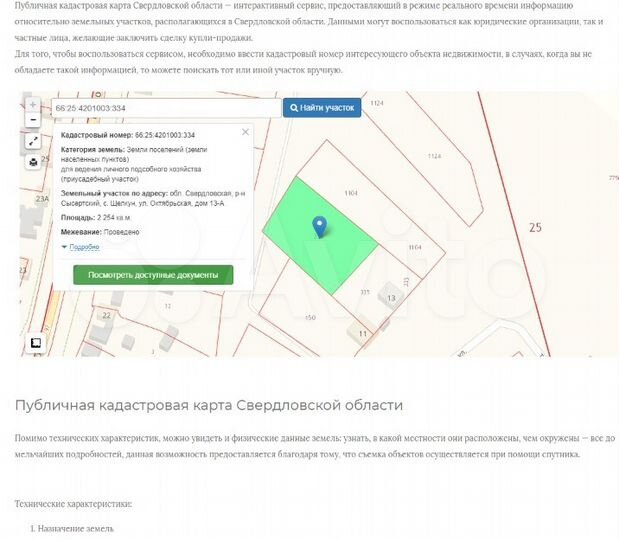619x540 pixels.
Task: Click the Площадь: 2 254 кв.м value
Action: (96, 218)
